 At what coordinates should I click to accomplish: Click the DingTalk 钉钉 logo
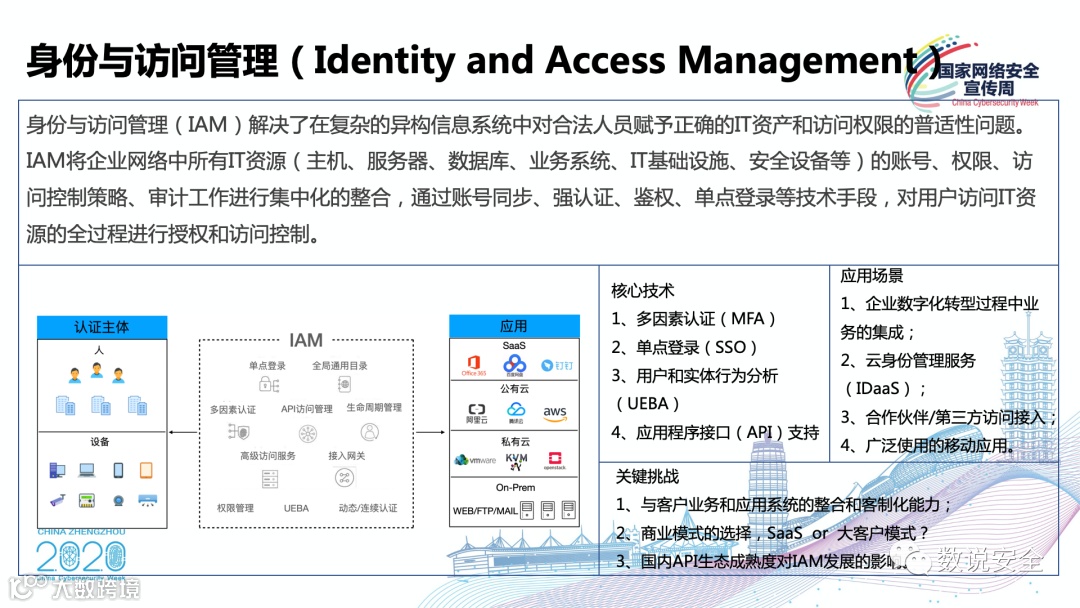(x=557, y=366)
